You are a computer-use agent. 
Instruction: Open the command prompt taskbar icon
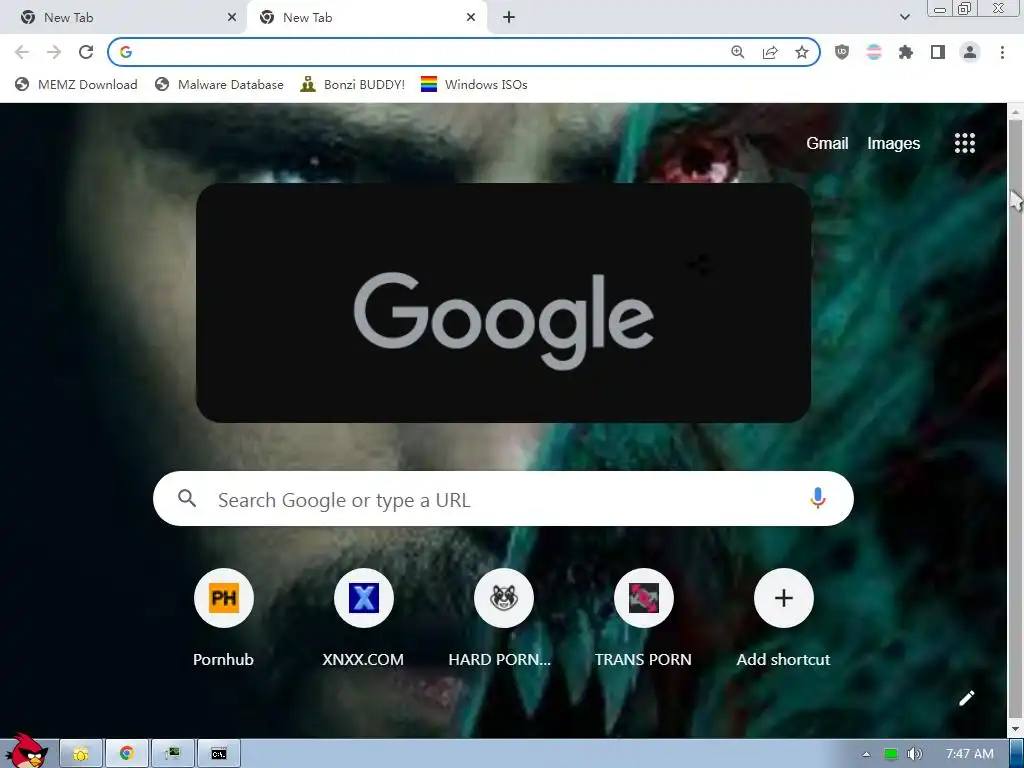[x=219, y=754]
